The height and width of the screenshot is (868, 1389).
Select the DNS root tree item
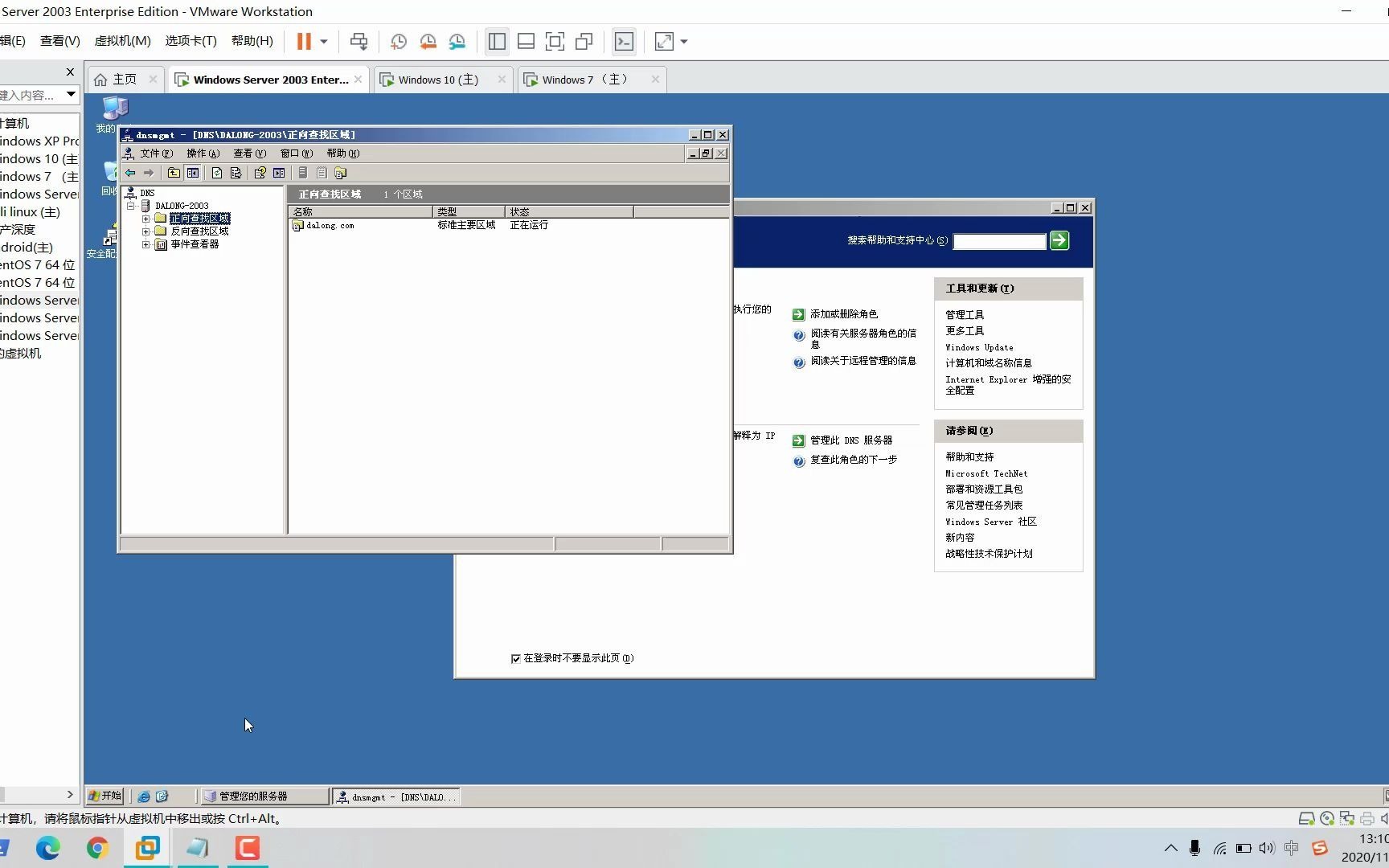click(x=147, y=193)
